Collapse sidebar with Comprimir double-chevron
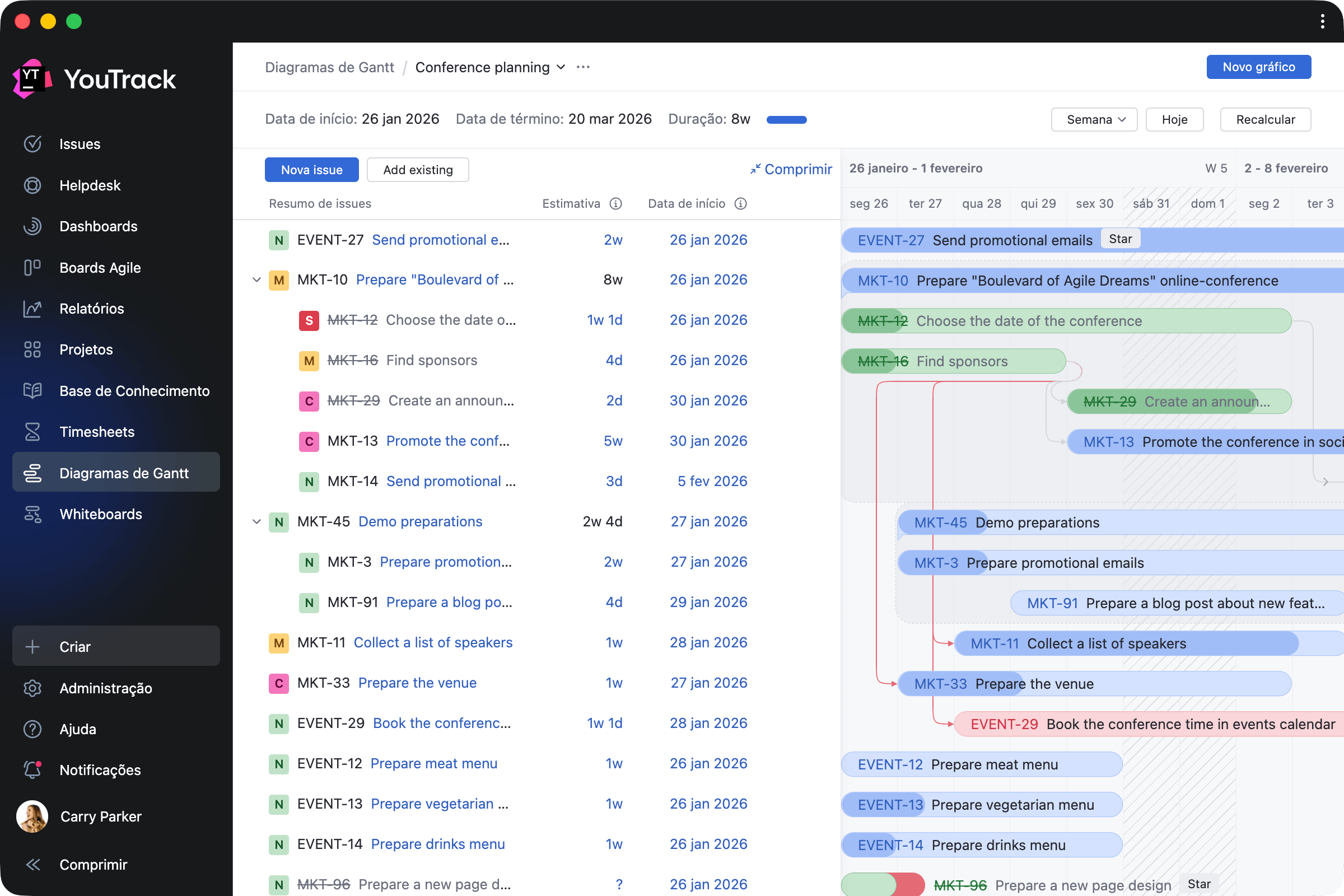This screenshot has width=1344, height=896. click(32, 865)
